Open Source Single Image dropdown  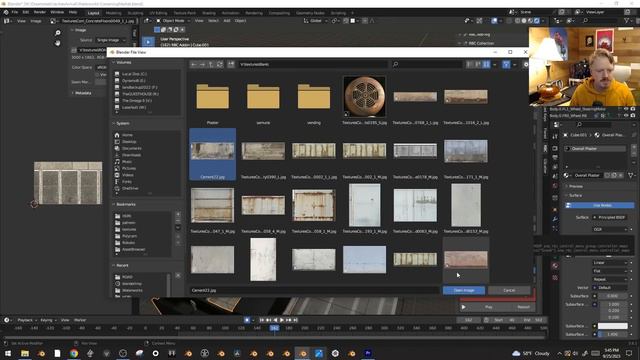[111, 40]
